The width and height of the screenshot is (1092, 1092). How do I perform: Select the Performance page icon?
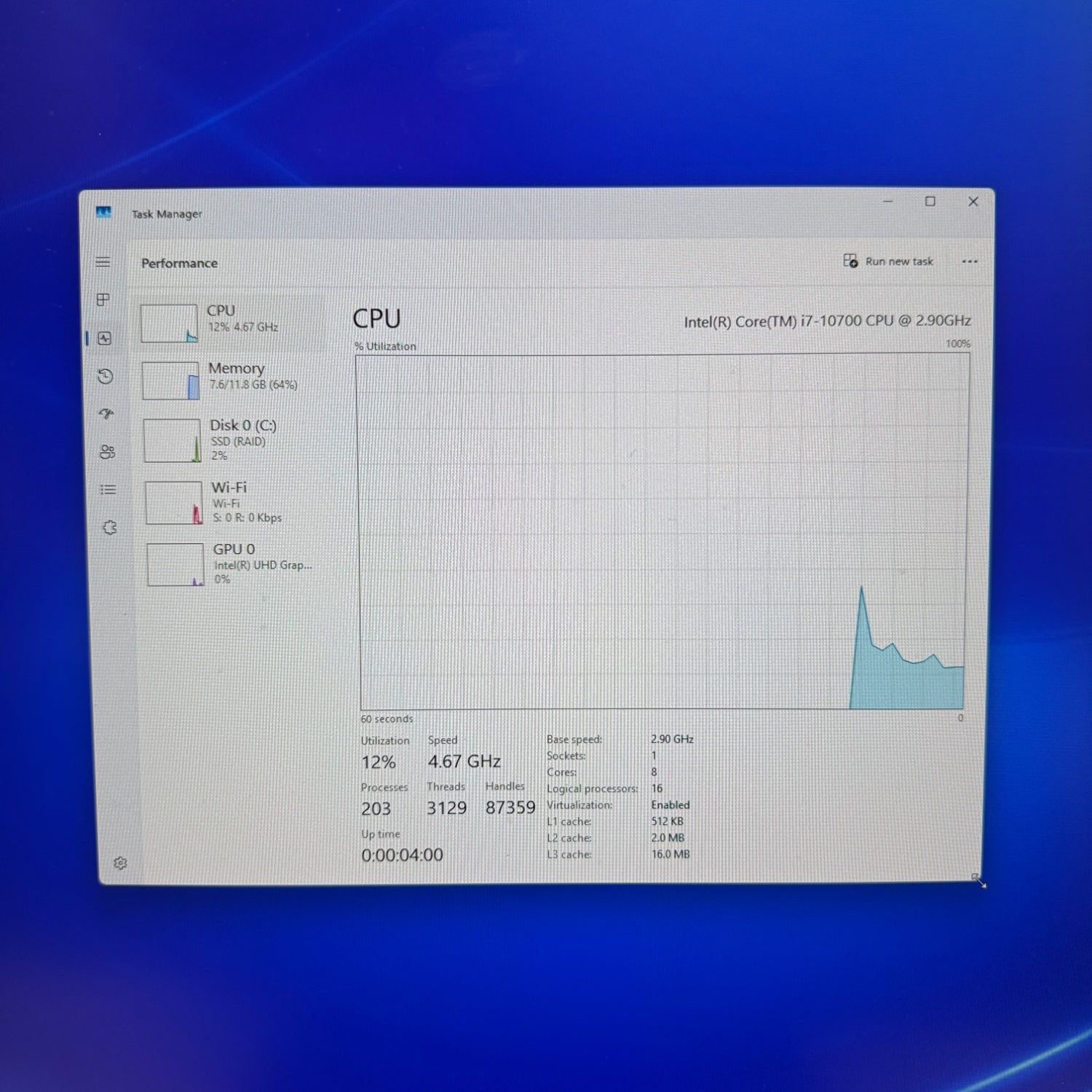105,339
